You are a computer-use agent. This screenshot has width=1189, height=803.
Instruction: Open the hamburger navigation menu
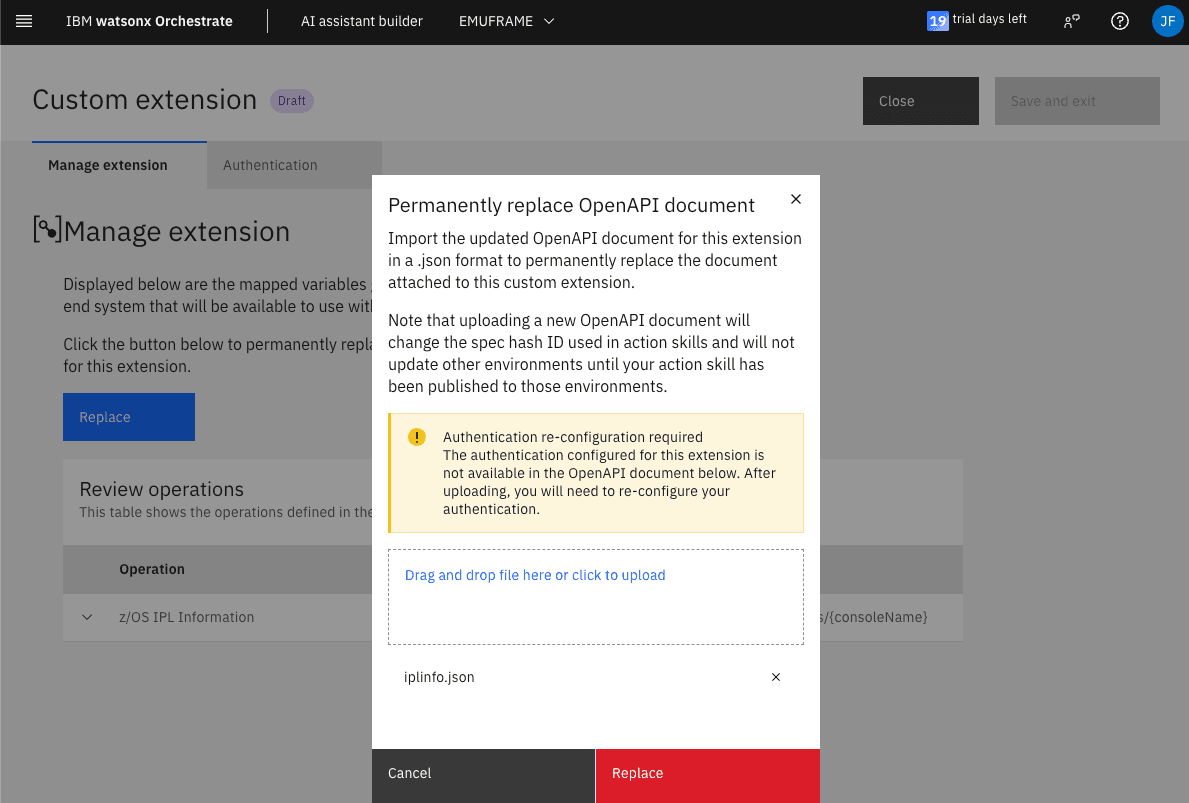pos(24,21)
